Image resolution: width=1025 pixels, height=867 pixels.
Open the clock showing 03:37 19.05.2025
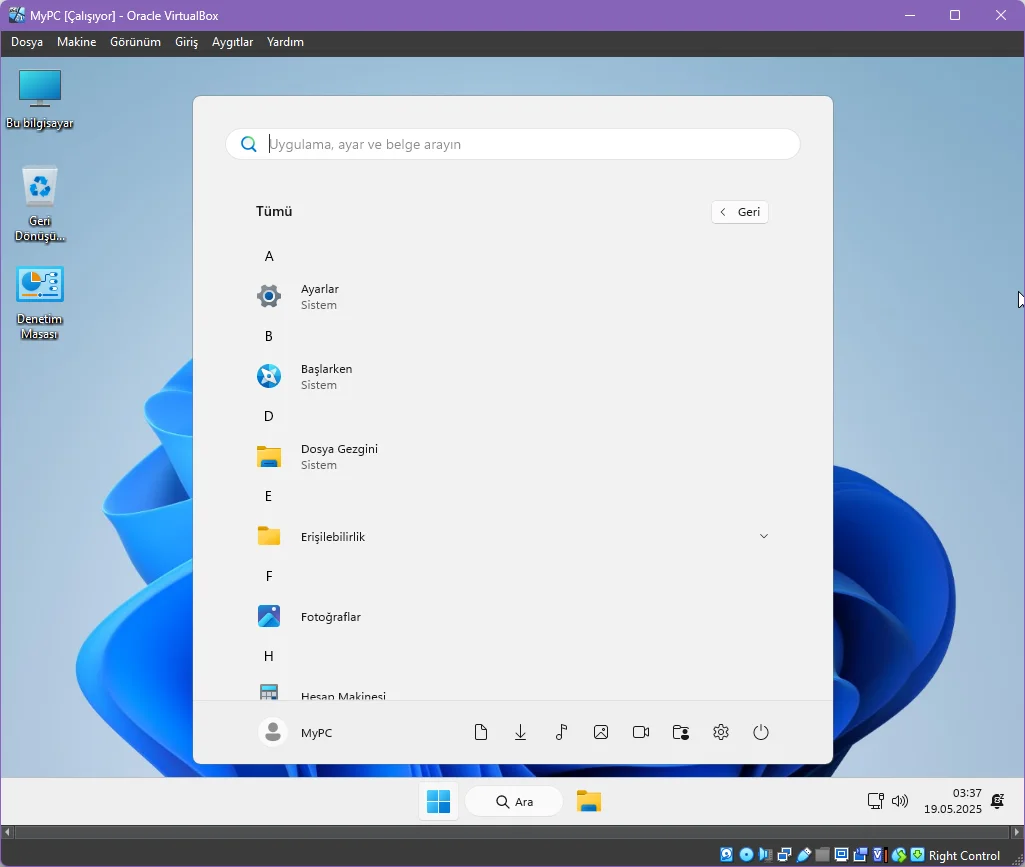click(x=952, y=801)
